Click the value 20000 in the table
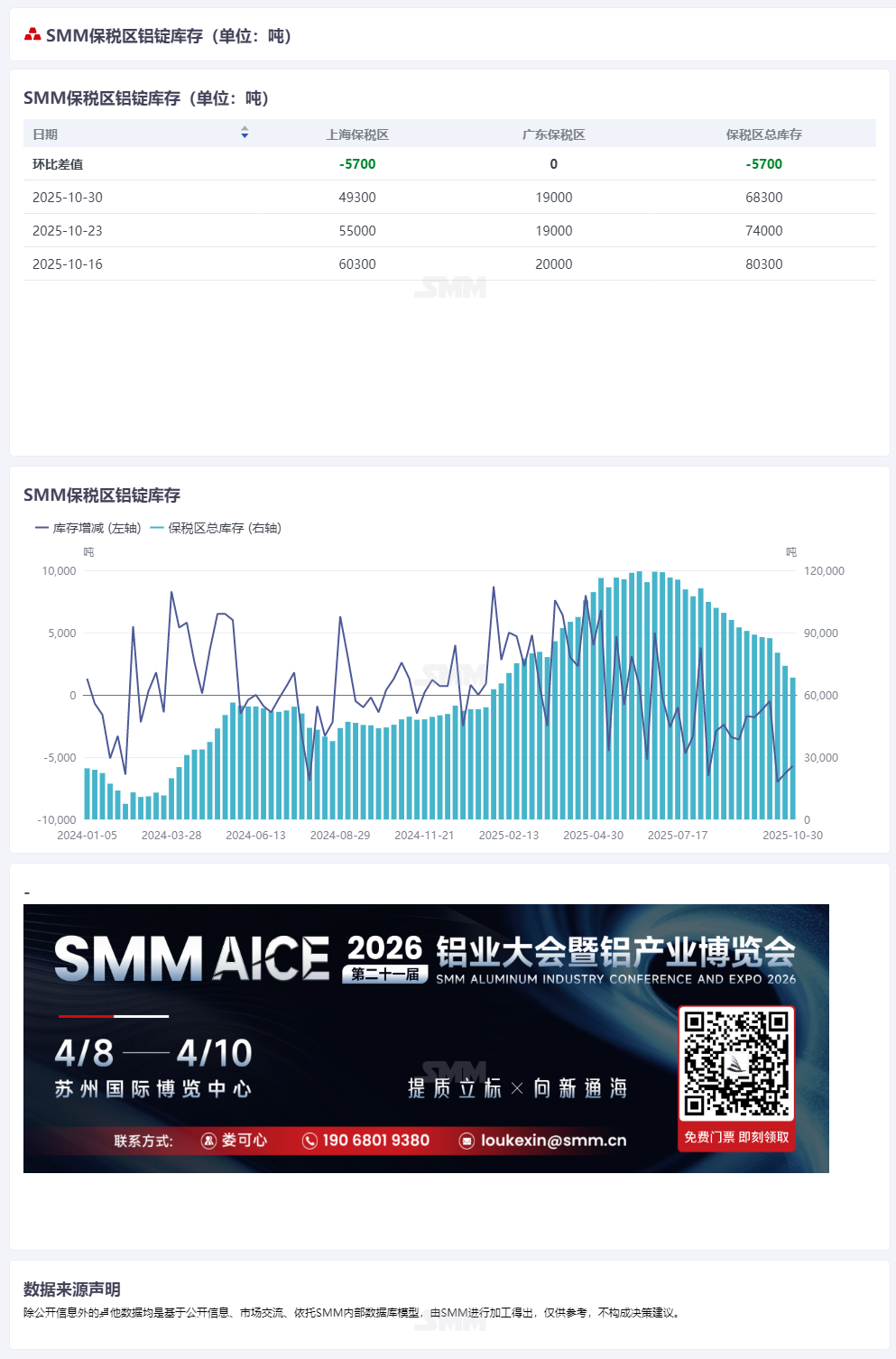The image size is (896, 1359). pos(554,264)
